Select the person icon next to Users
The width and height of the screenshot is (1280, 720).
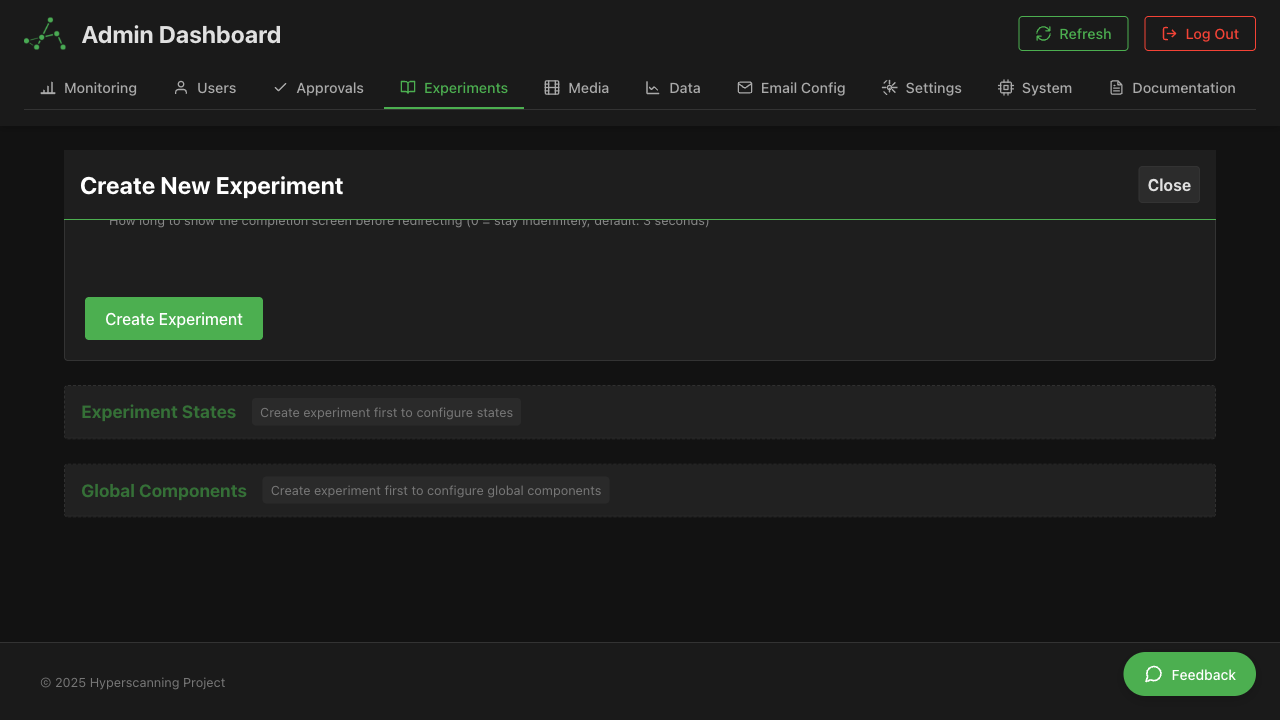pyautogui.click(x=180, y=88)
